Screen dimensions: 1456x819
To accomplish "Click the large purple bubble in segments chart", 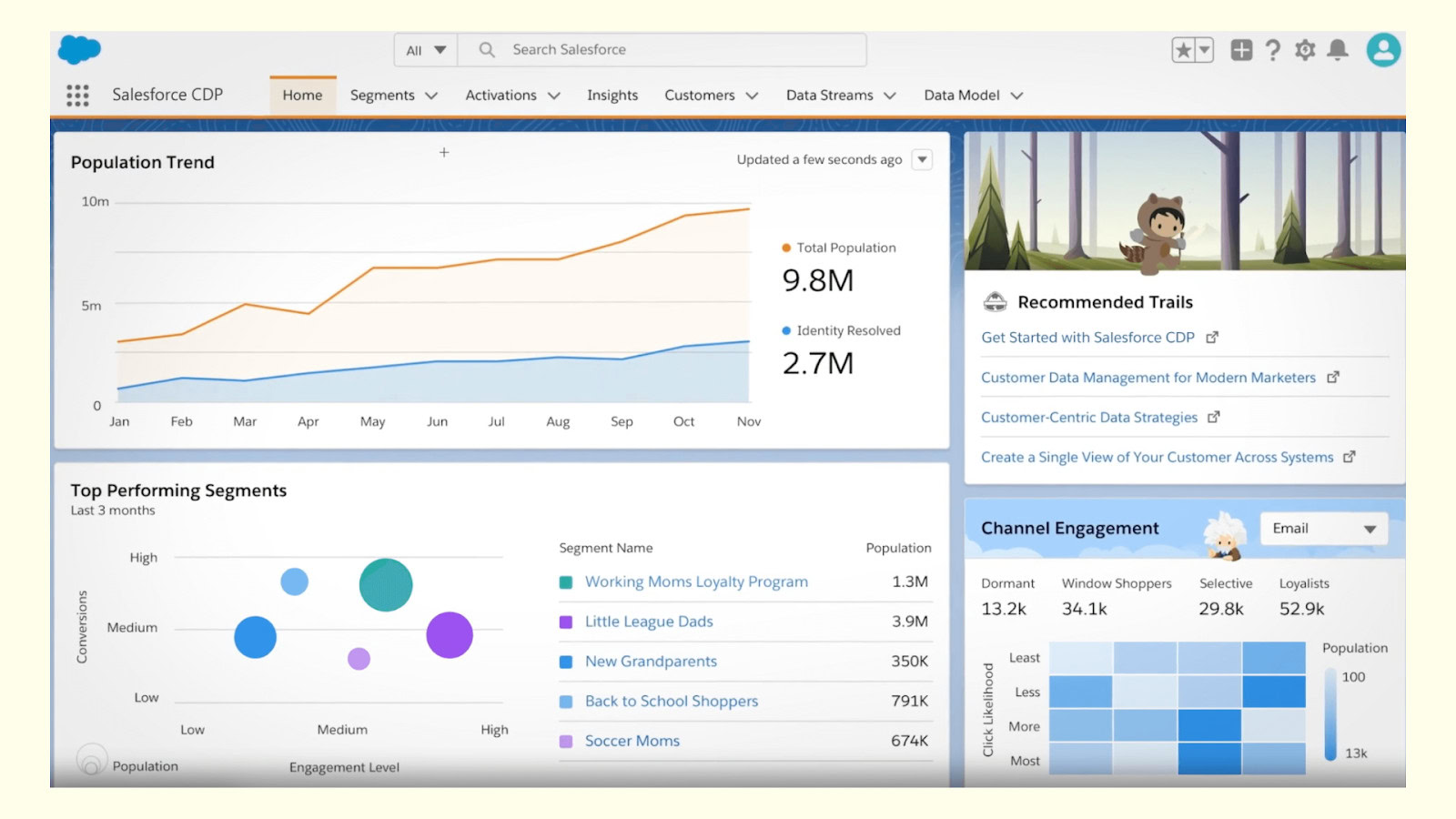I will pyautogui.click(x=450, y=635).
